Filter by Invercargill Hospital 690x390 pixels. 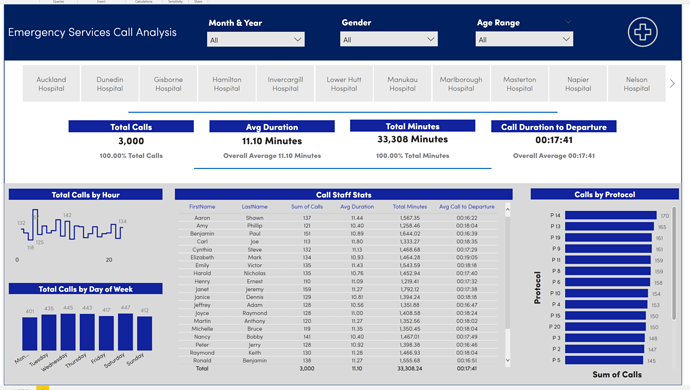point(285,84)
